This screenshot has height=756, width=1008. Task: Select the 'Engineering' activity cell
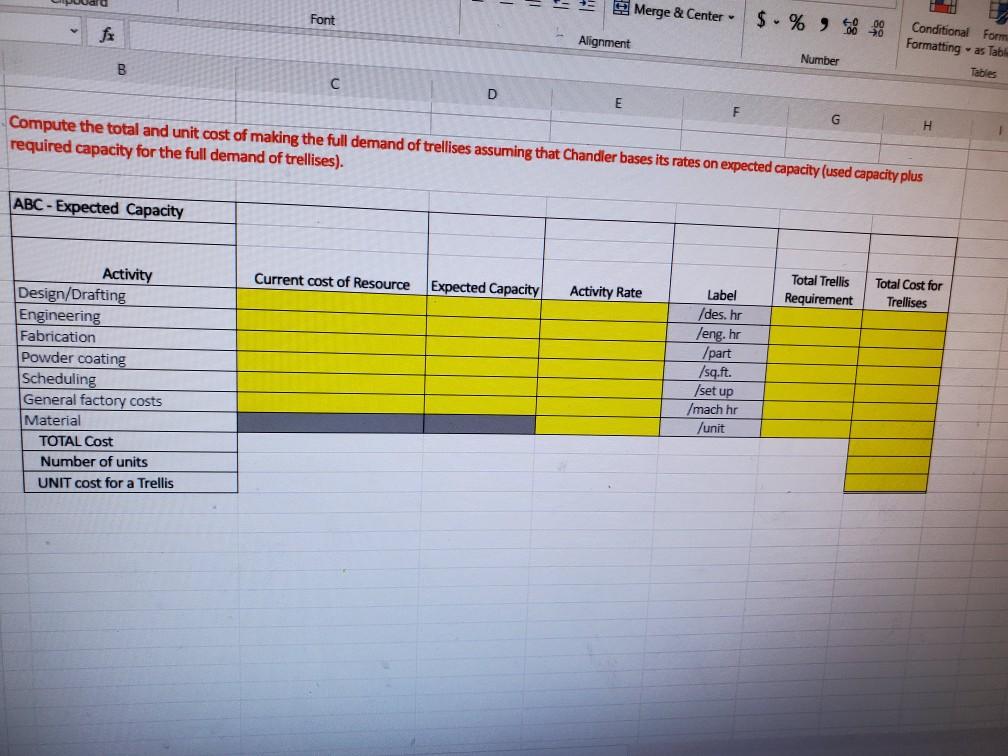[125, 316]
